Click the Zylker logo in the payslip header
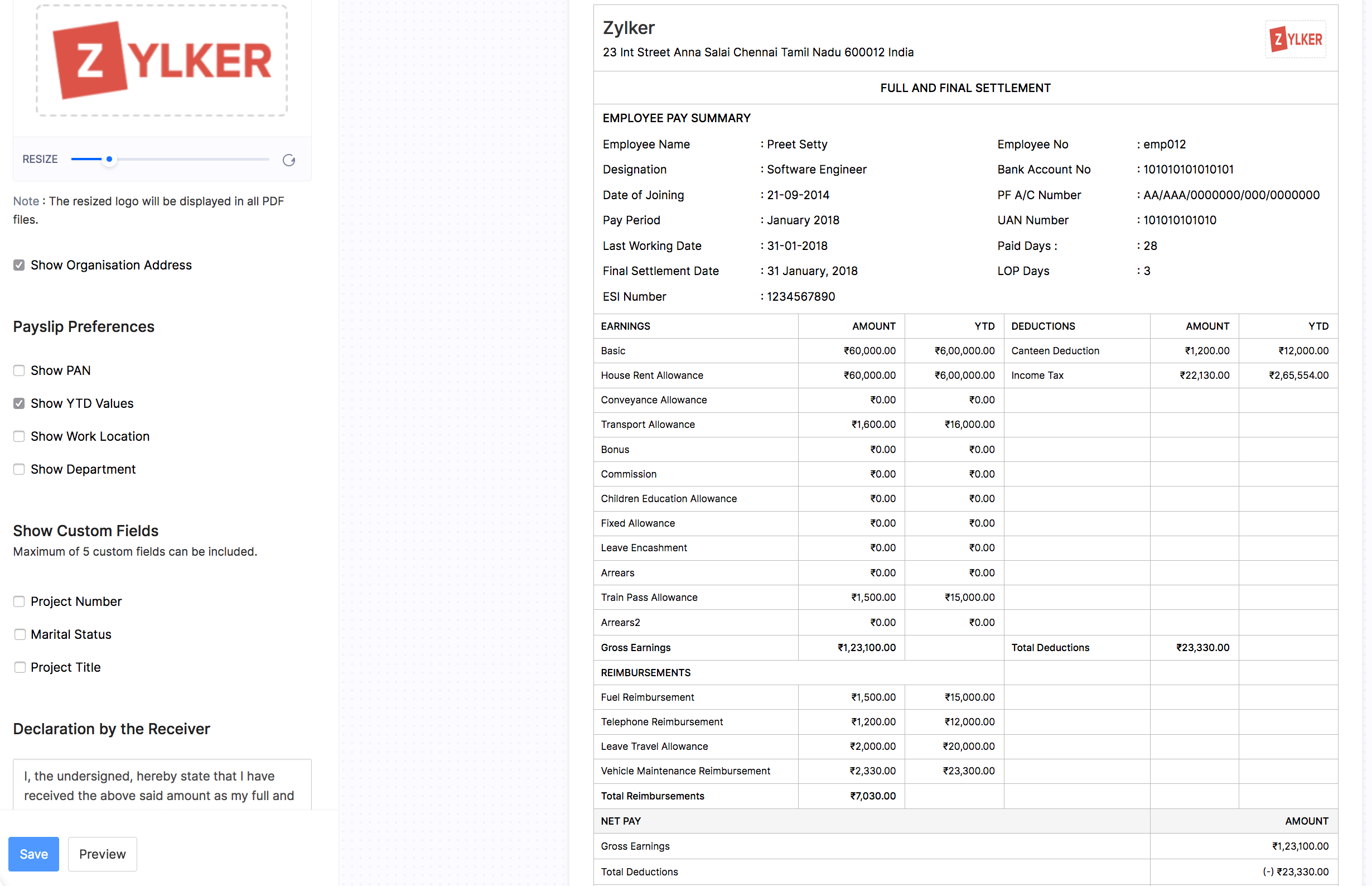 click(1295, 39)
